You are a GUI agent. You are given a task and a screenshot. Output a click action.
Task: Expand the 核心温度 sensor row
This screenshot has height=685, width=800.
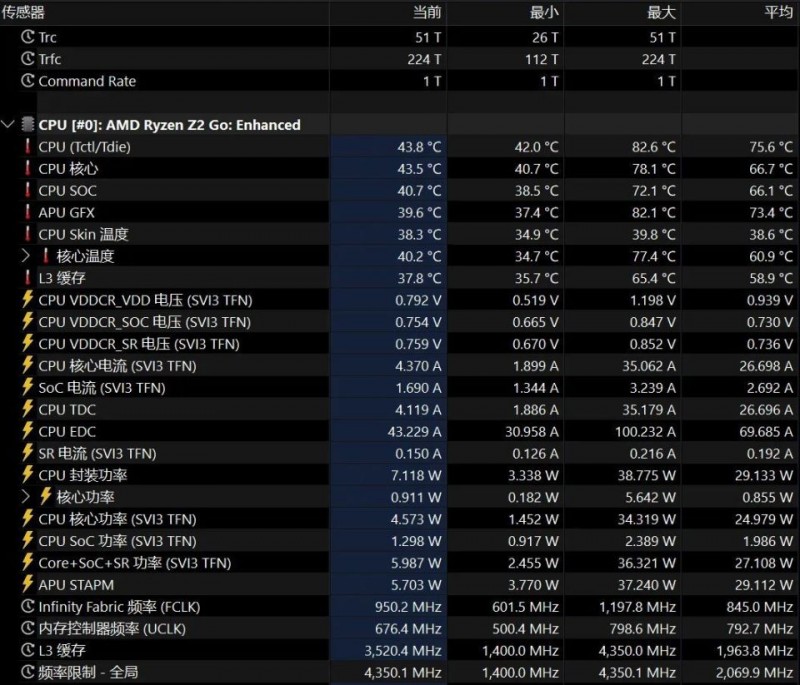pos(27,256)
